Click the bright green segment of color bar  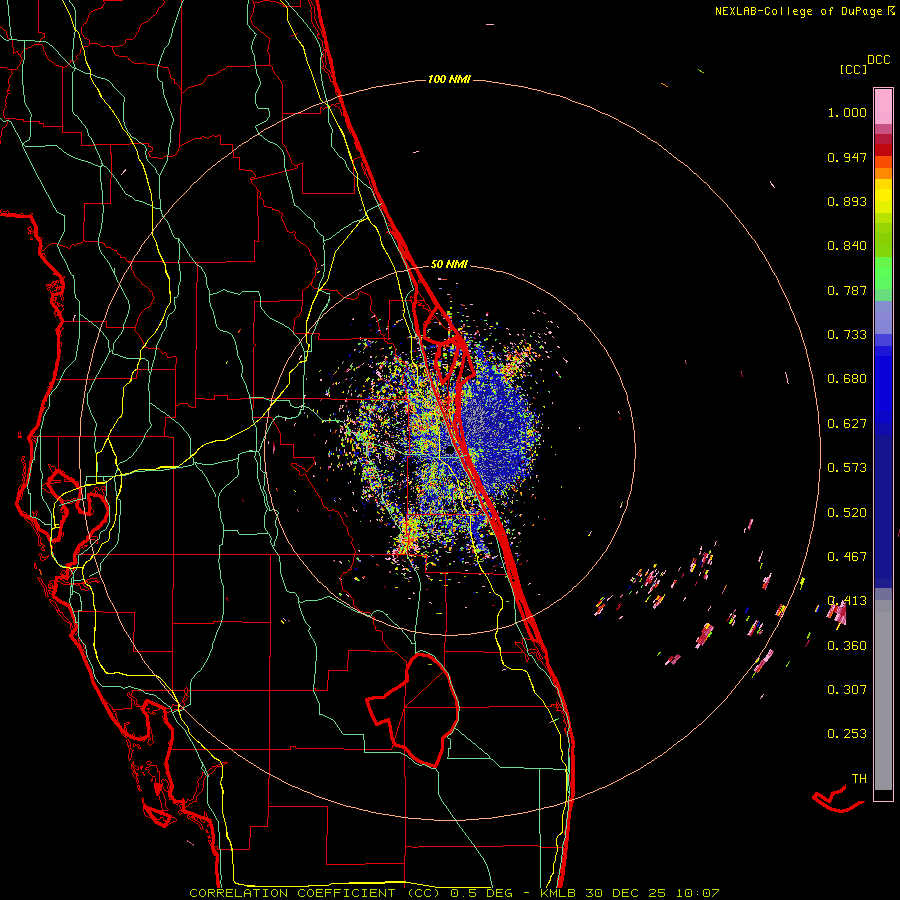[883, 273]
